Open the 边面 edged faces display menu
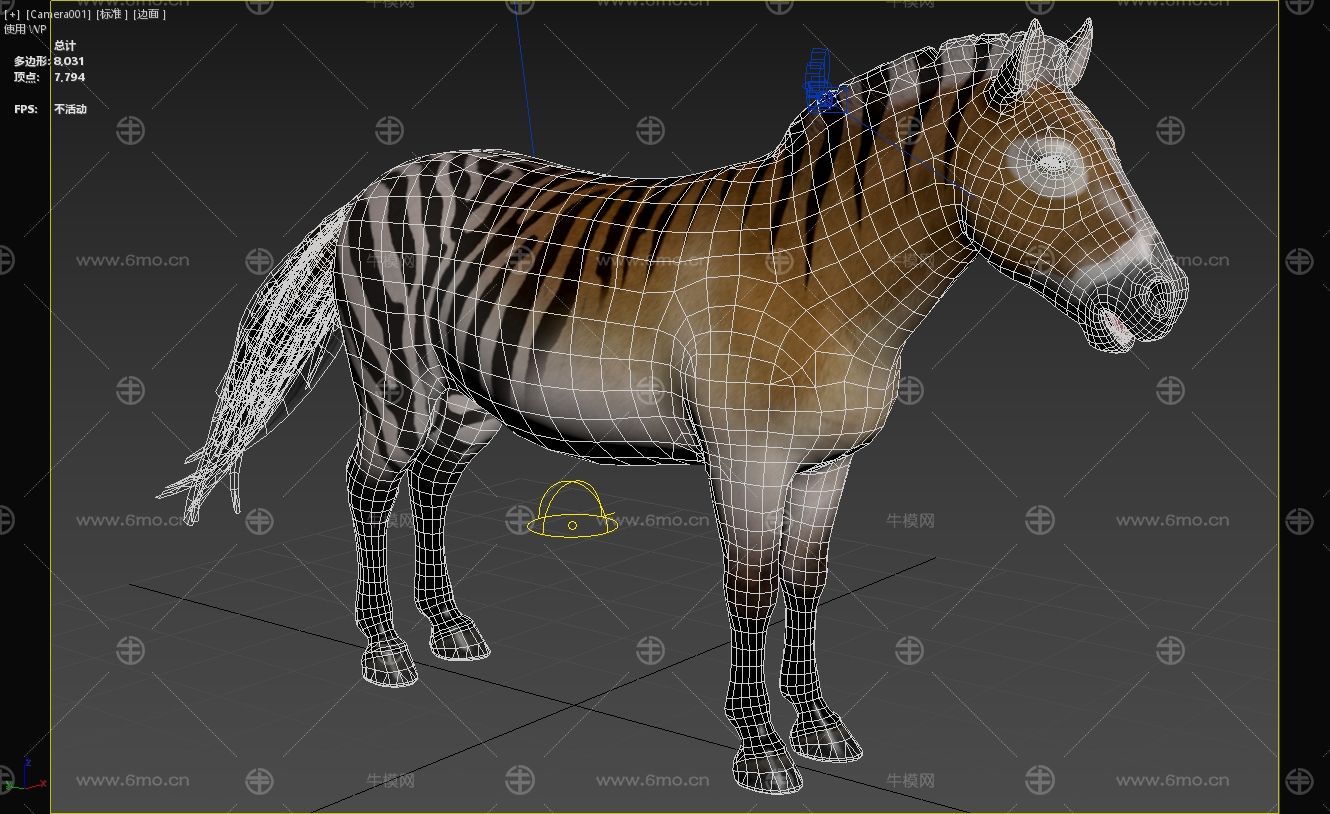The width and height of the screenshot is (1330, 814). pos(149,15)
